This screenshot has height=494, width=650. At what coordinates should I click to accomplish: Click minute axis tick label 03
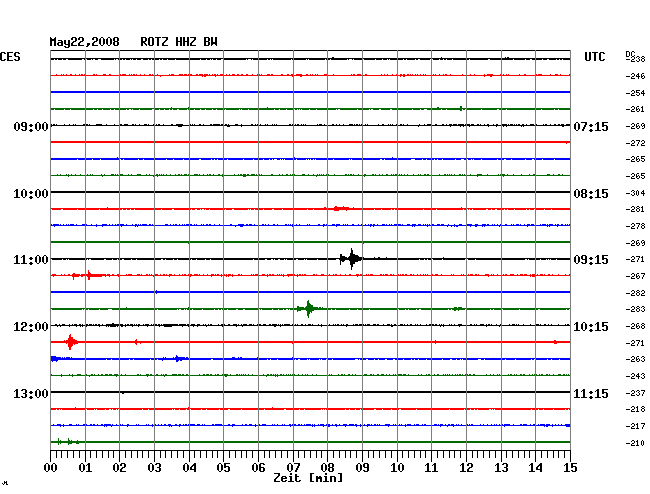pos(154,468)
